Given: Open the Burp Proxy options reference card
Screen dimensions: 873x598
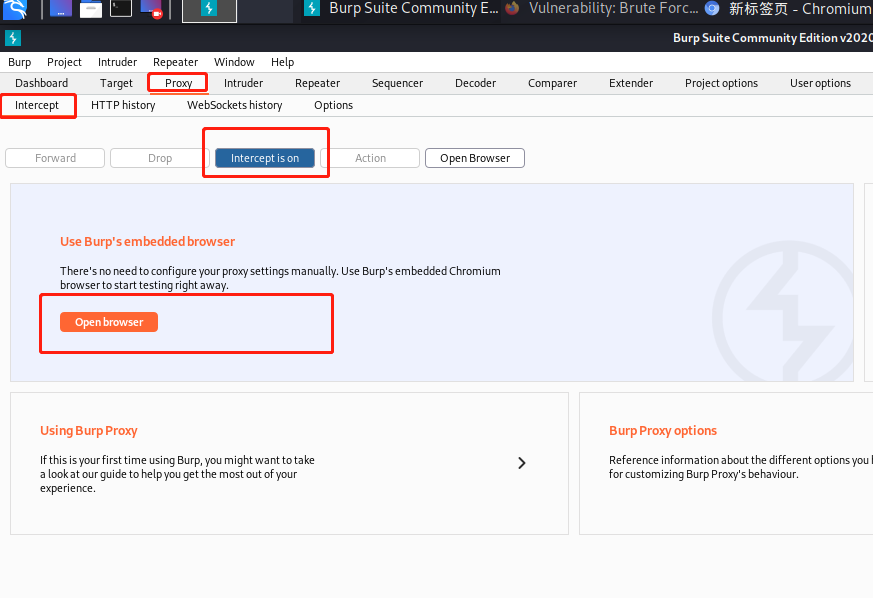Looking at the screenshot, I should click(726, 463).
